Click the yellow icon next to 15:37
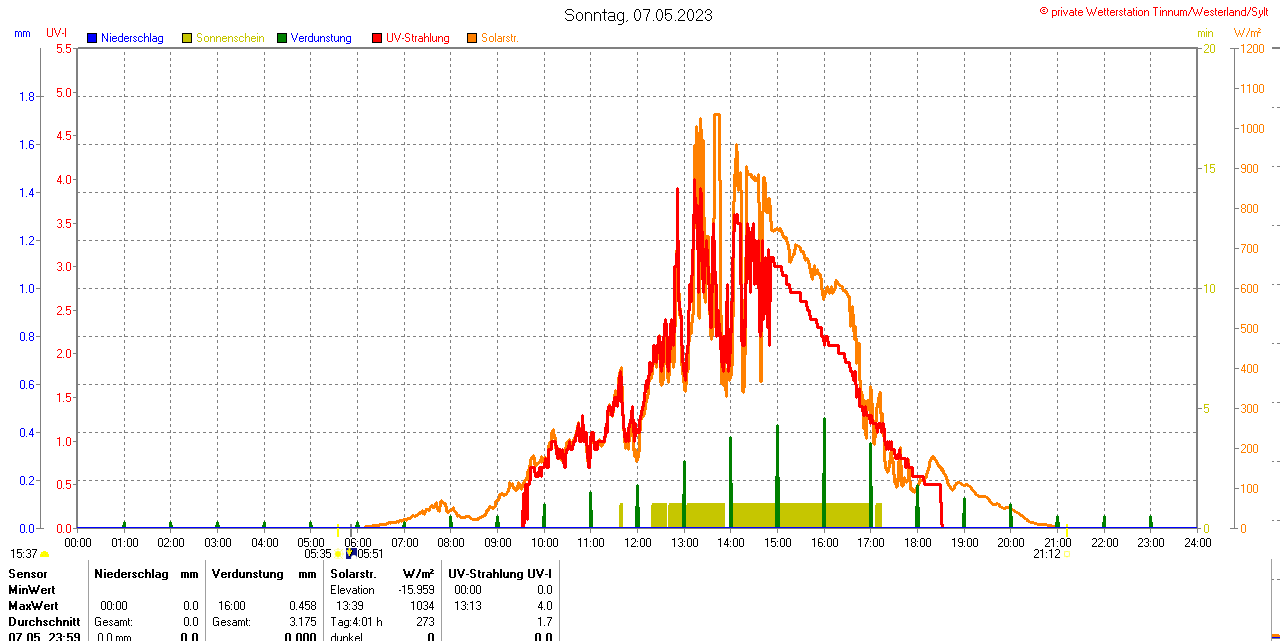Screen dimensions: 1280x641 (x=45, y=553)
